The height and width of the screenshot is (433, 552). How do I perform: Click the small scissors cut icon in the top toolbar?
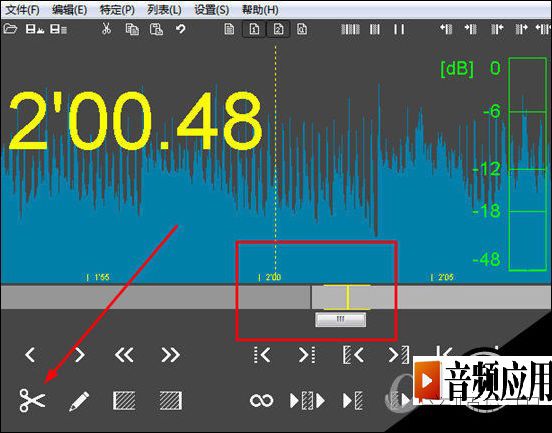point(106,29)
